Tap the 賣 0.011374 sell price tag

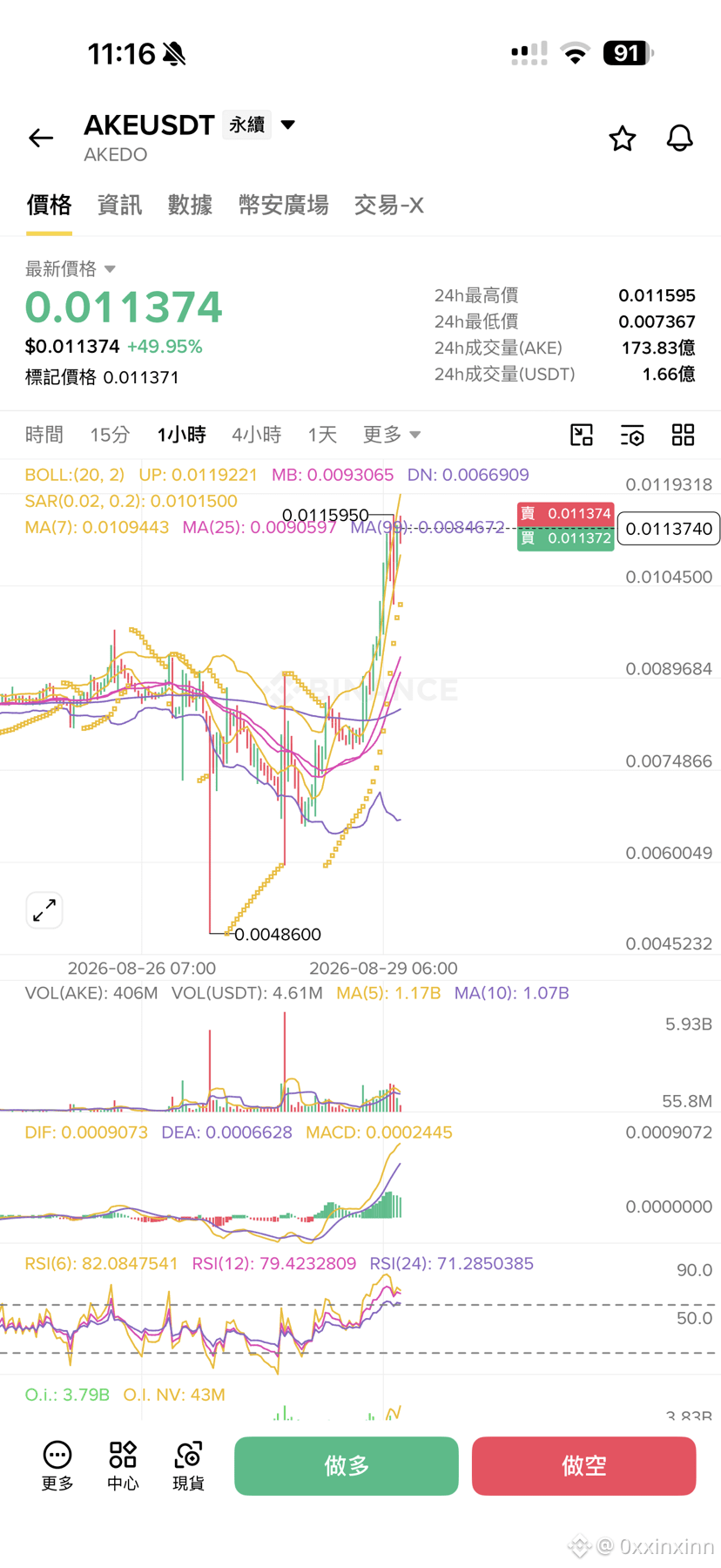(565, 514)
